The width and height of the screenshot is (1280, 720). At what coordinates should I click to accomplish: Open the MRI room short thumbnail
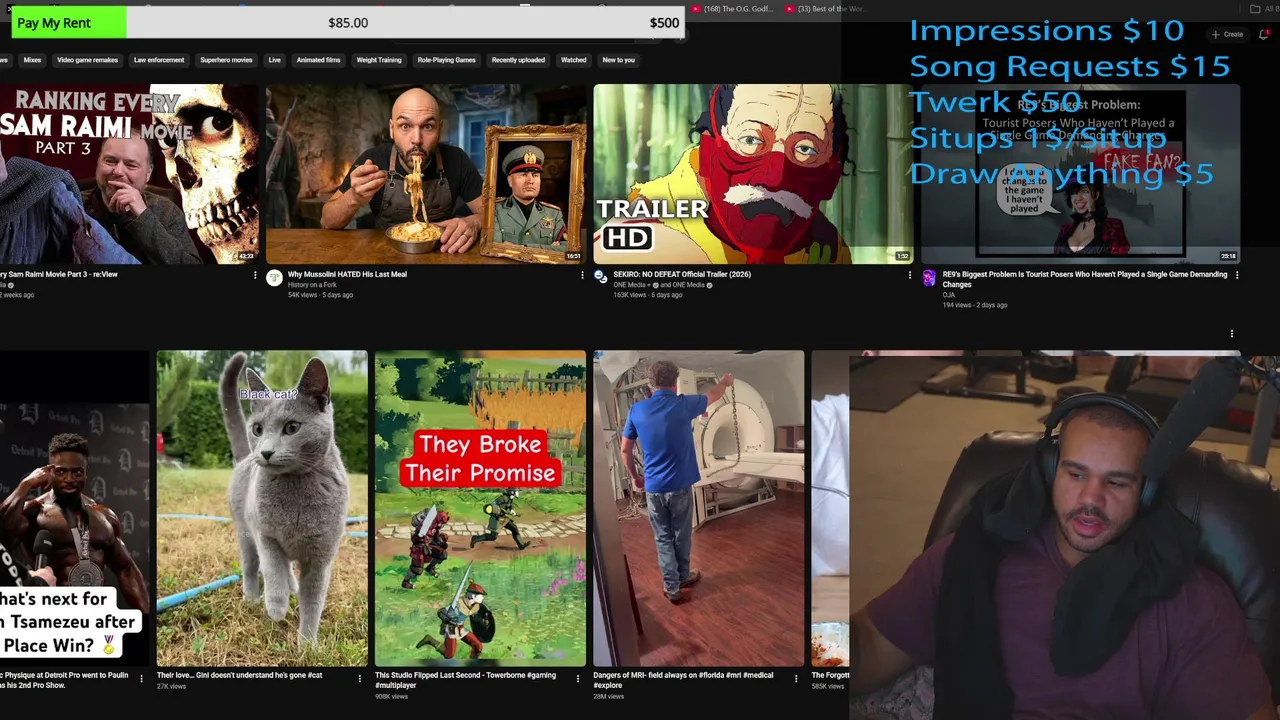(698, 508)
